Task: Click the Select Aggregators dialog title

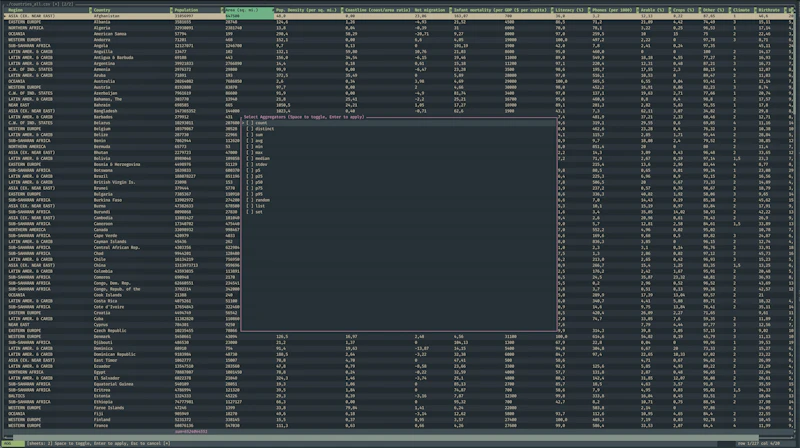Action: coord(304,117)
